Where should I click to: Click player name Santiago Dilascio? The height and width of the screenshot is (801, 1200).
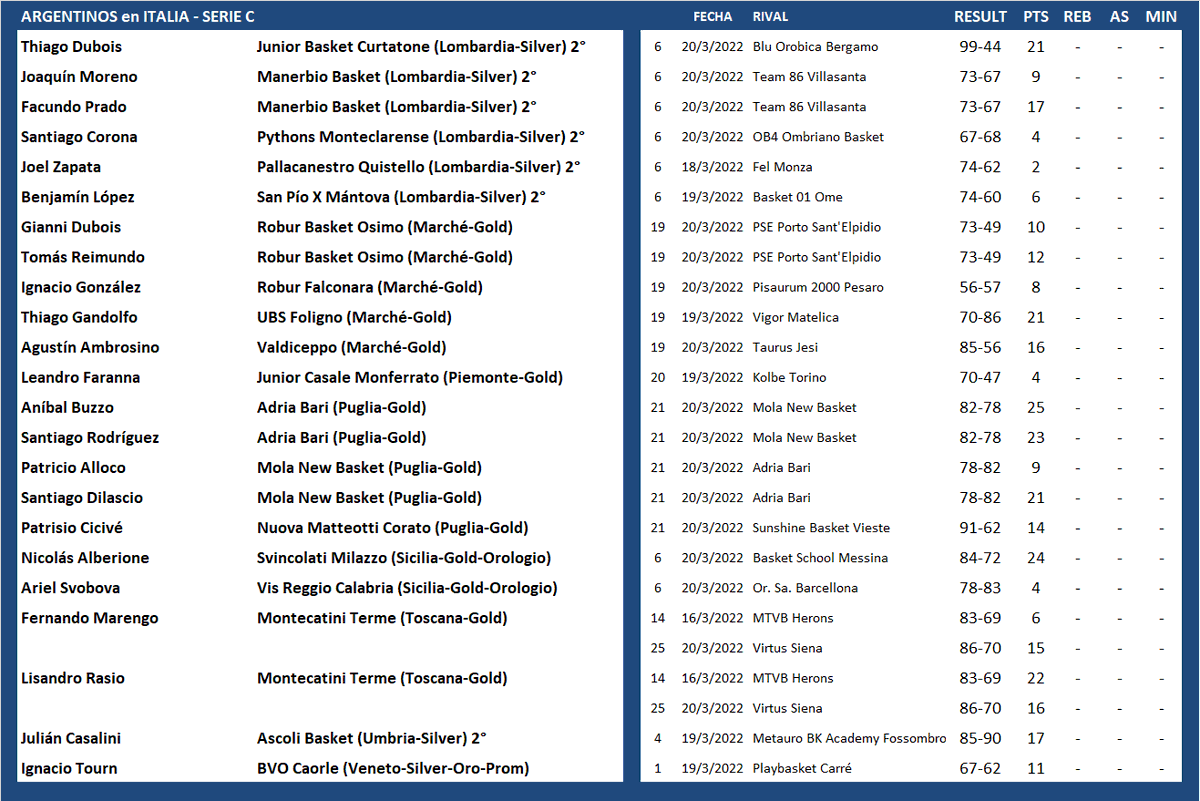[82, 497]
